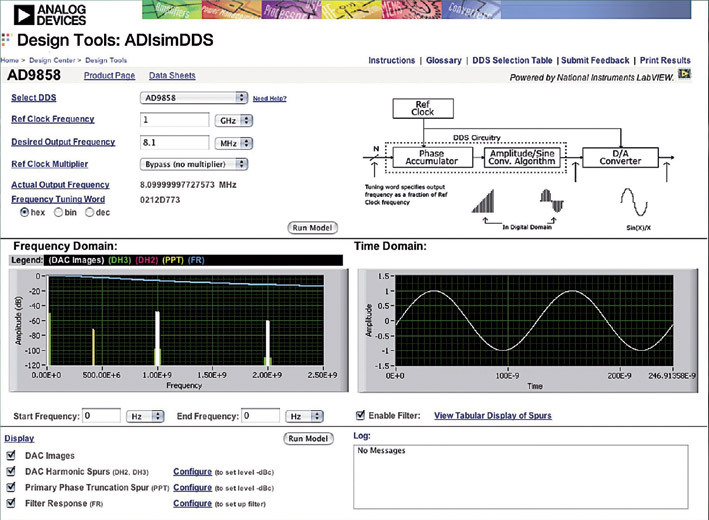Click the lower Run Model button beside Display
Screen dimensions: 709x520
(308, 439)
